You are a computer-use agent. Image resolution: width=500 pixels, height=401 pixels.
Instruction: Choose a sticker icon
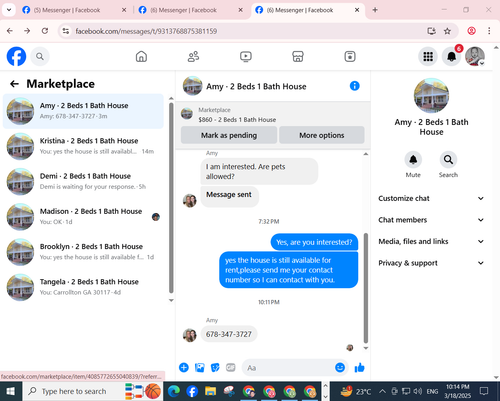point(215,368)
